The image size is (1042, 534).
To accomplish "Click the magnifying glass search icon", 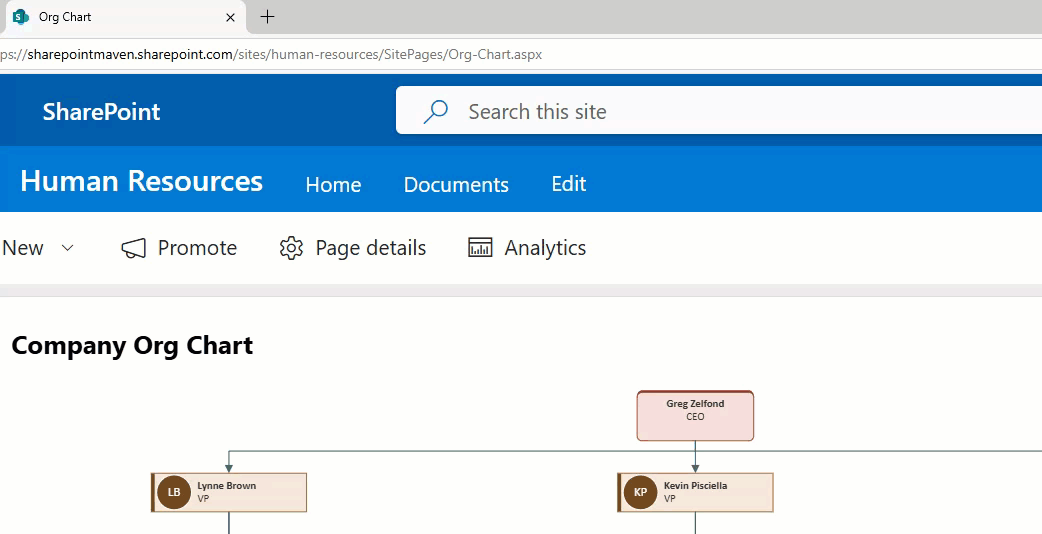I will [436, 112].
